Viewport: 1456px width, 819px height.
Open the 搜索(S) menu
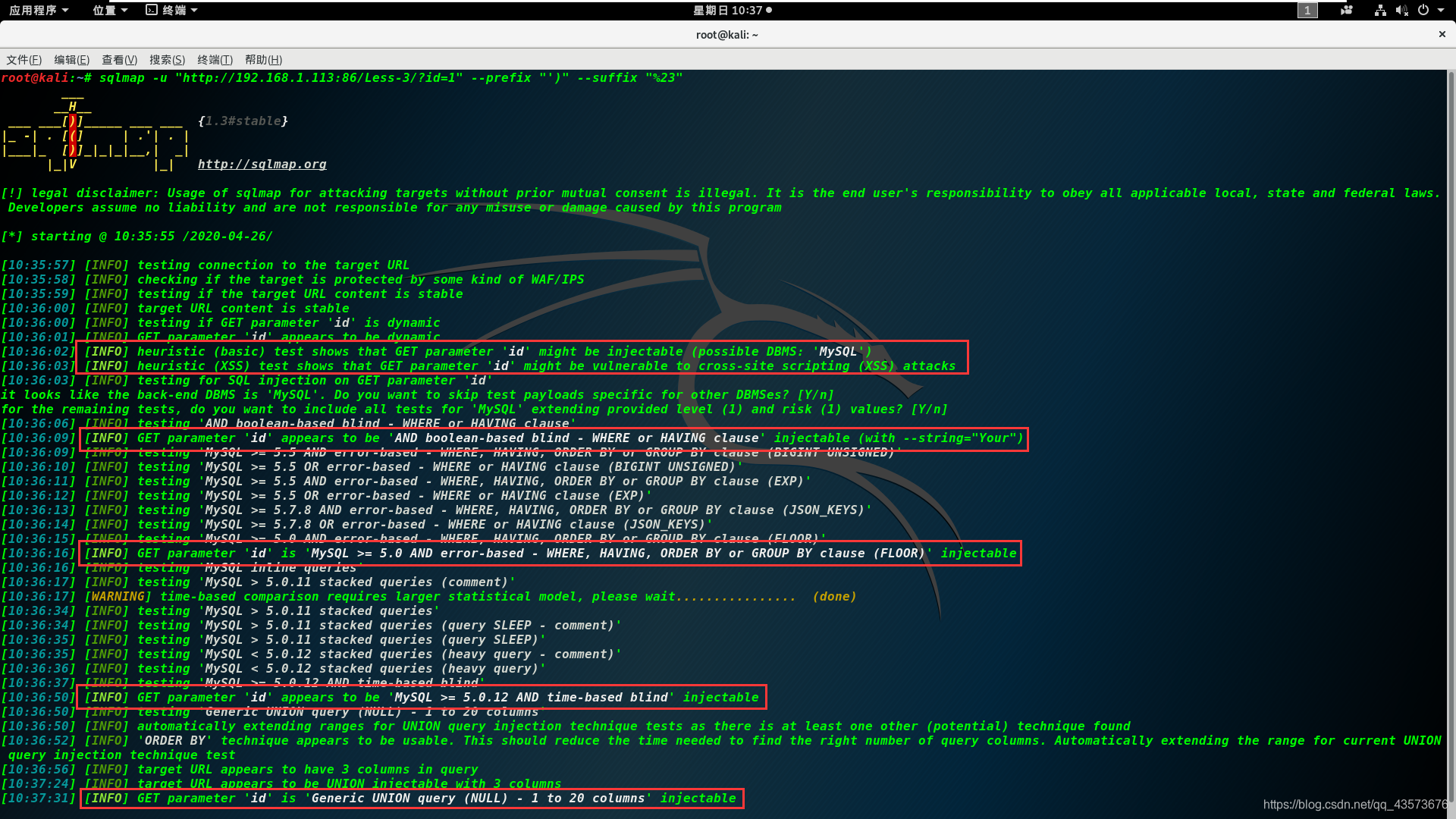[x=168, y=60]
